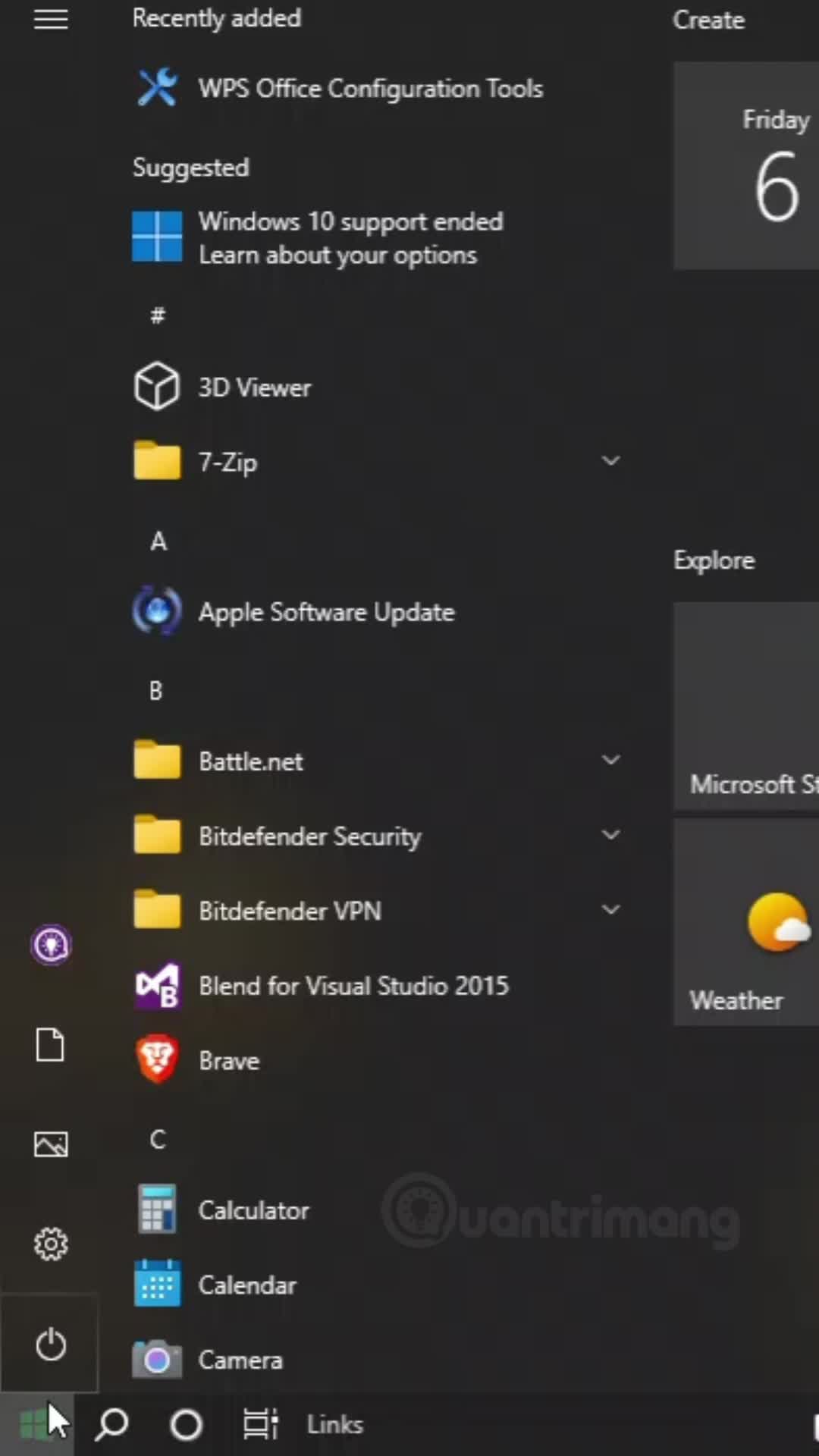This screenshot has height=1456, width=819.
Task: Click the 'Calendar' app name
Action: coord(247,1285)
